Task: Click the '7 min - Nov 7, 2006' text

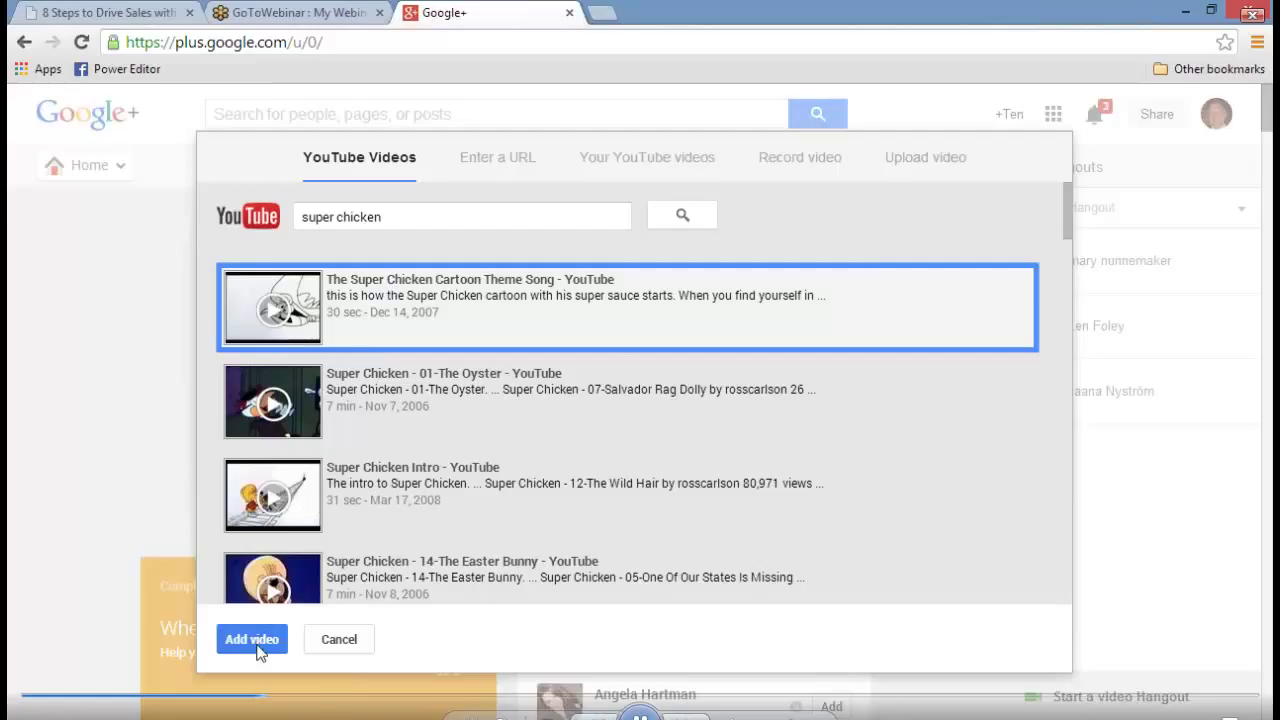Action: point(377,406)
